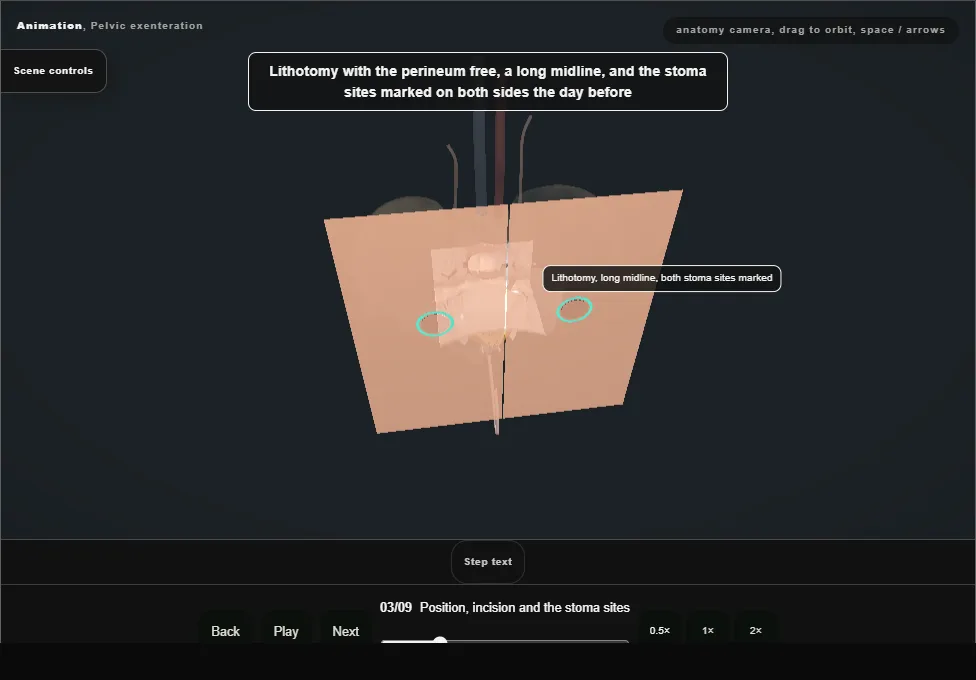The width and height of the screenshot is (976, 680).
Task: Play the animation
Action: tap(286, 631)
